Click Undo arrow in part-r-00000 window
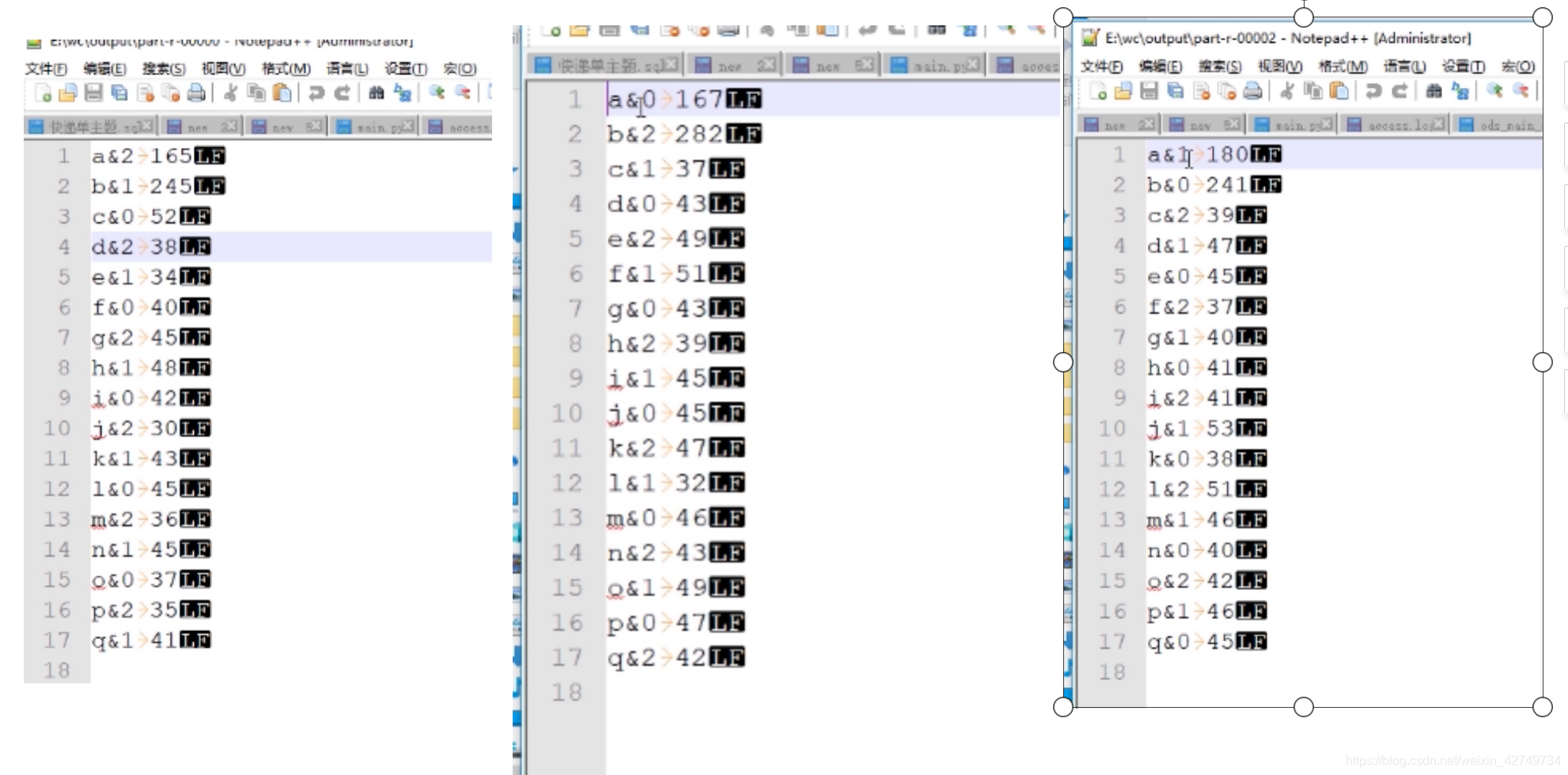The height and width of the screenshot is (775, 1568). [x=316, y=93]
